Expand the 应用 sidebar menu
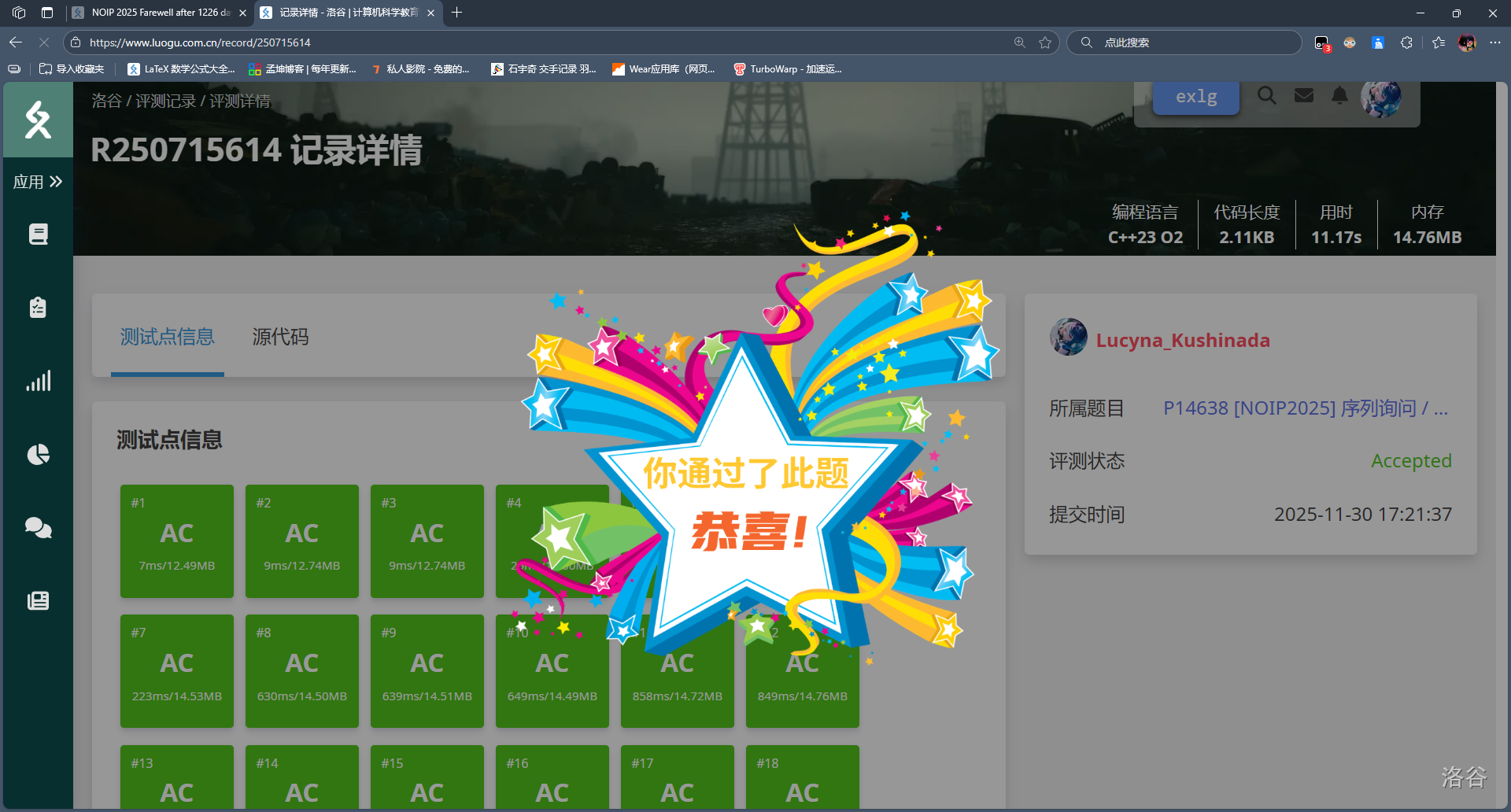 38,182
